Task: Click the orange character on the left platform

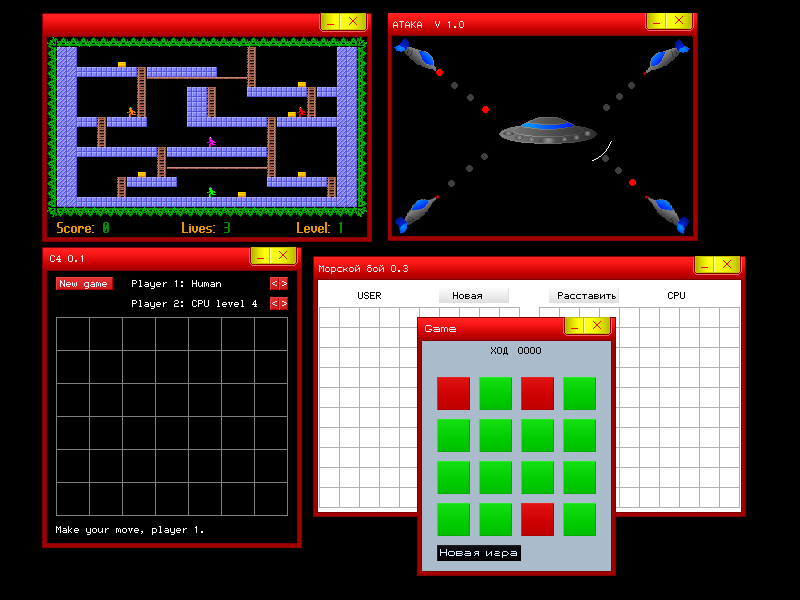Action: tap(131, 112)
